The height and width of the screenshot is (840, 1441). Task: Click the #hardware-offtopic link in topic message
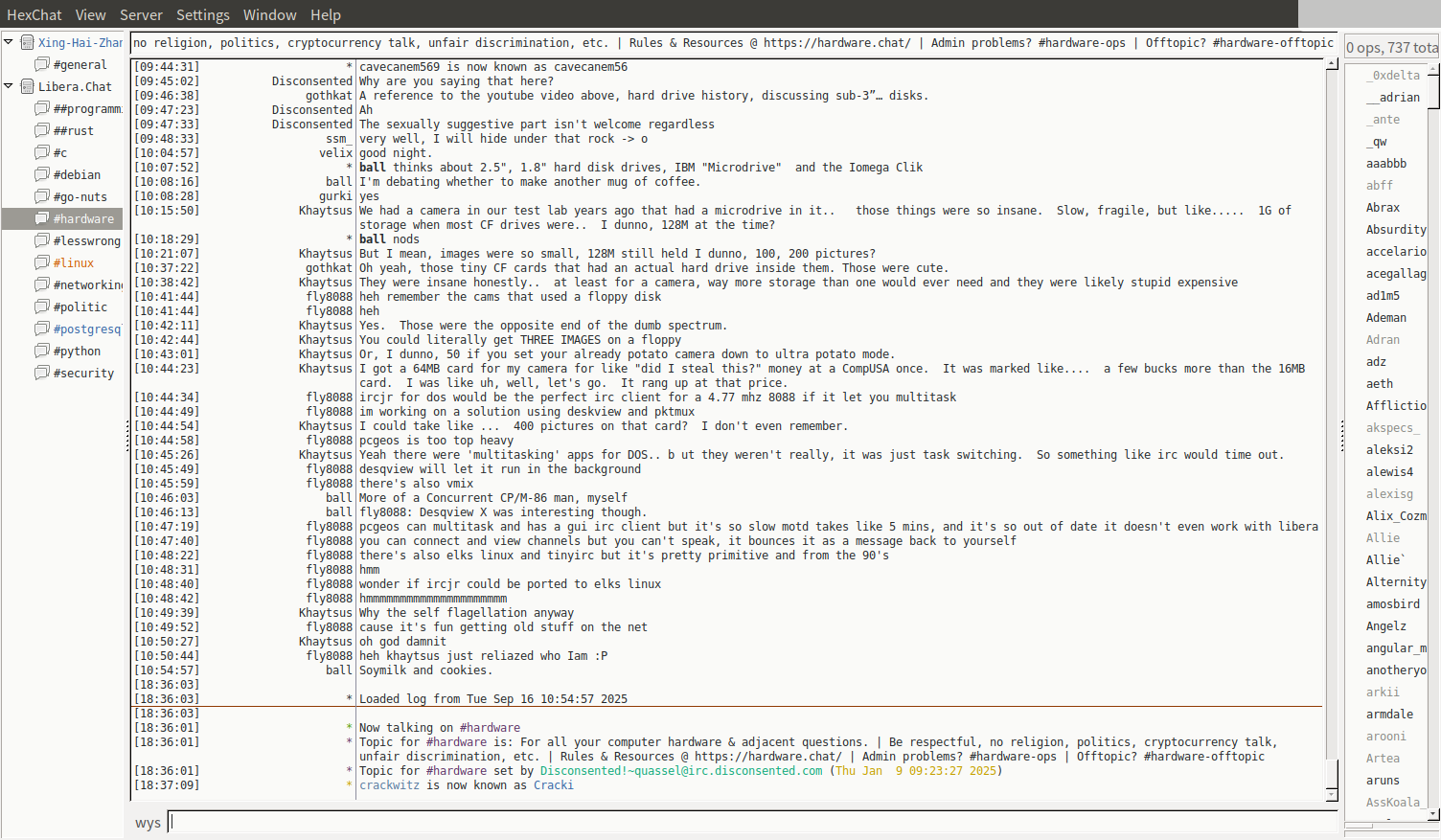[1202, 757]
